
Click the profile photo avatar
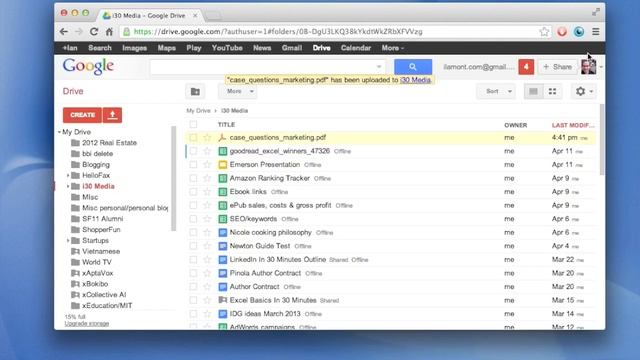pos(588,67)
